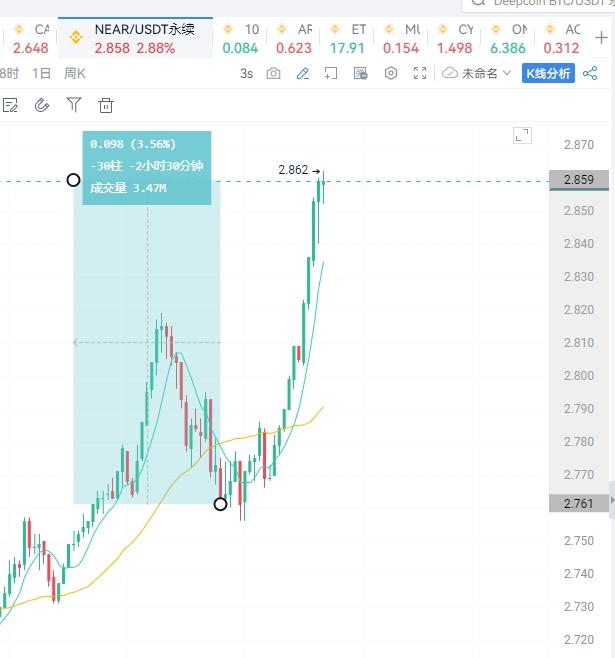
Task: Toggle the magnet snap tool
Action: point(42,105)
